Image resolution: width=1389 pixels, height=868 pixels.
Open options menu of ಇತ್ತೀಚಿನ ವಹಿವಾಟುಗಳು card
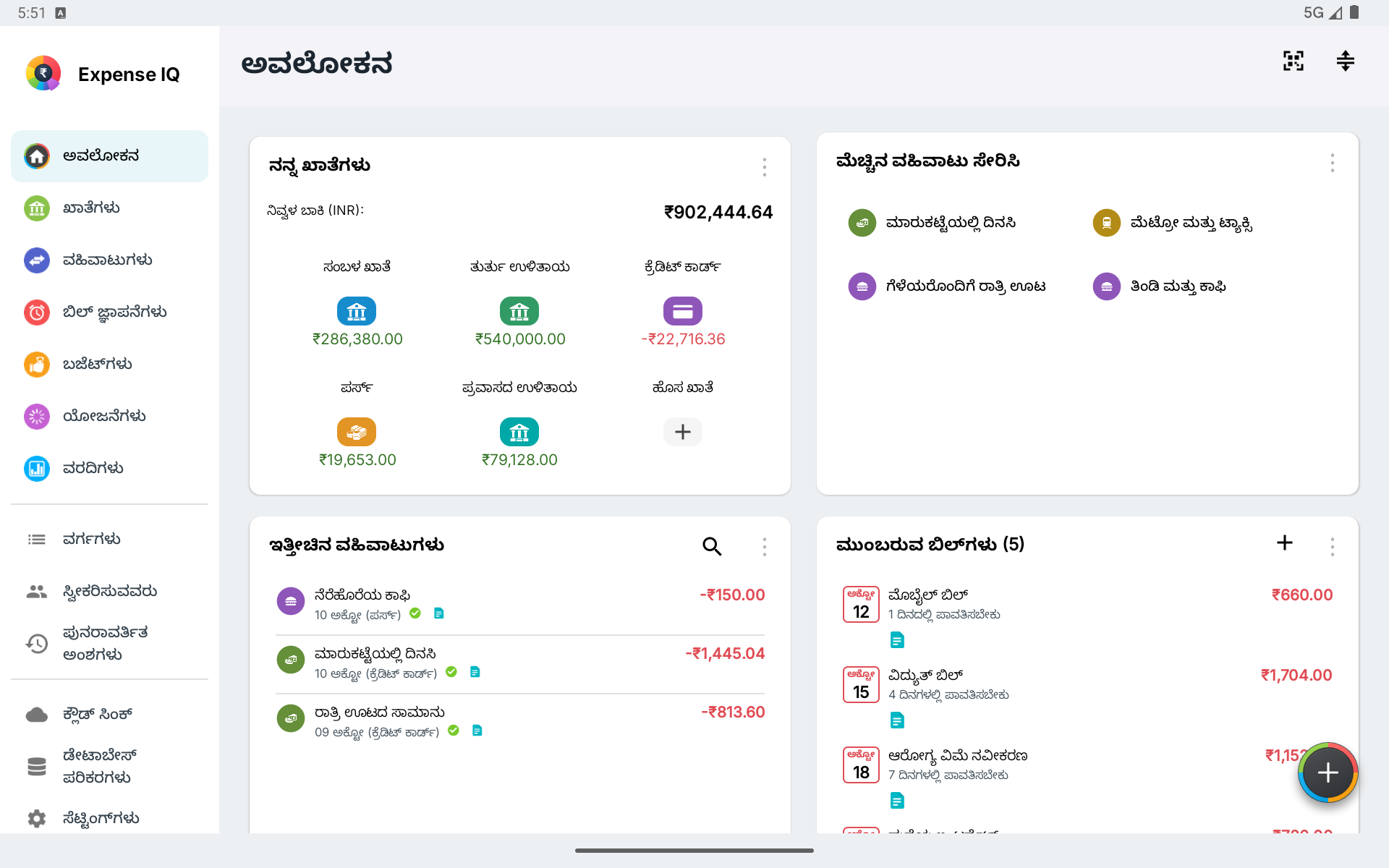[764, 546]
